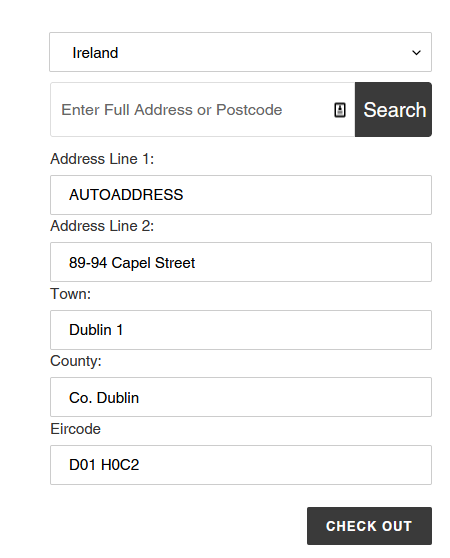Open the Ireland country selector
Viewport: 450px width, 558px height.
(240, 52)
